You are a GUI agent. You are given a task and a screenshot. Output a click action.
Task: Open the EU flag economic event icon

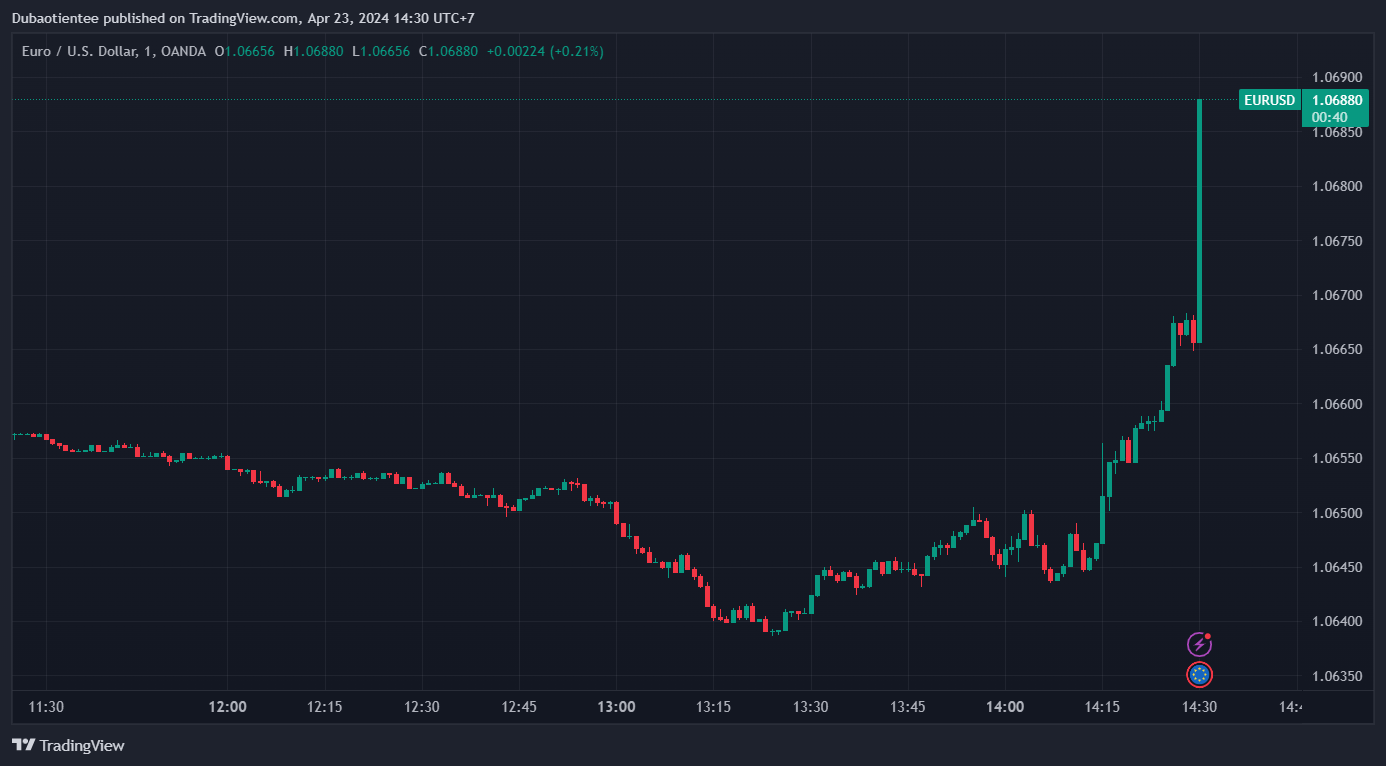click(x=1199, y=675)
